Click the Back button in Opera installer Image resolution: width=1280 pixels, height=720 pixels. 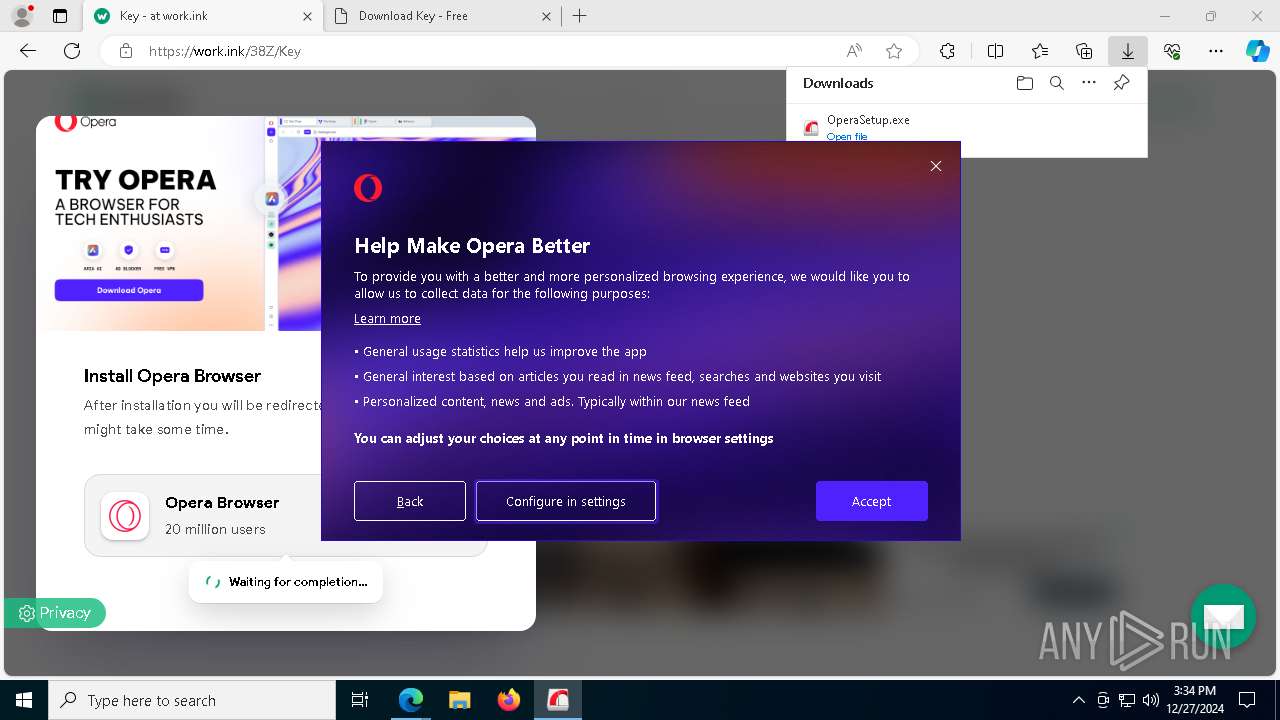pyautogui.click(x=410, y=501)
